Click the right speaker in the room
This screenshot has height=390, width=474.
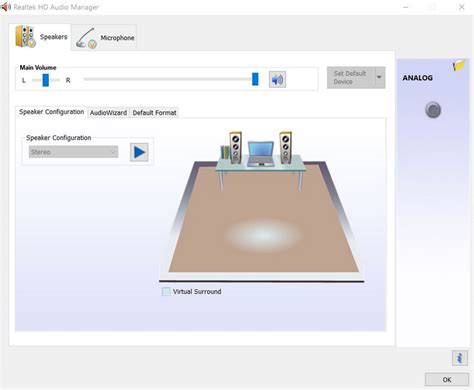pyautogui.click(x=286, y=147)
